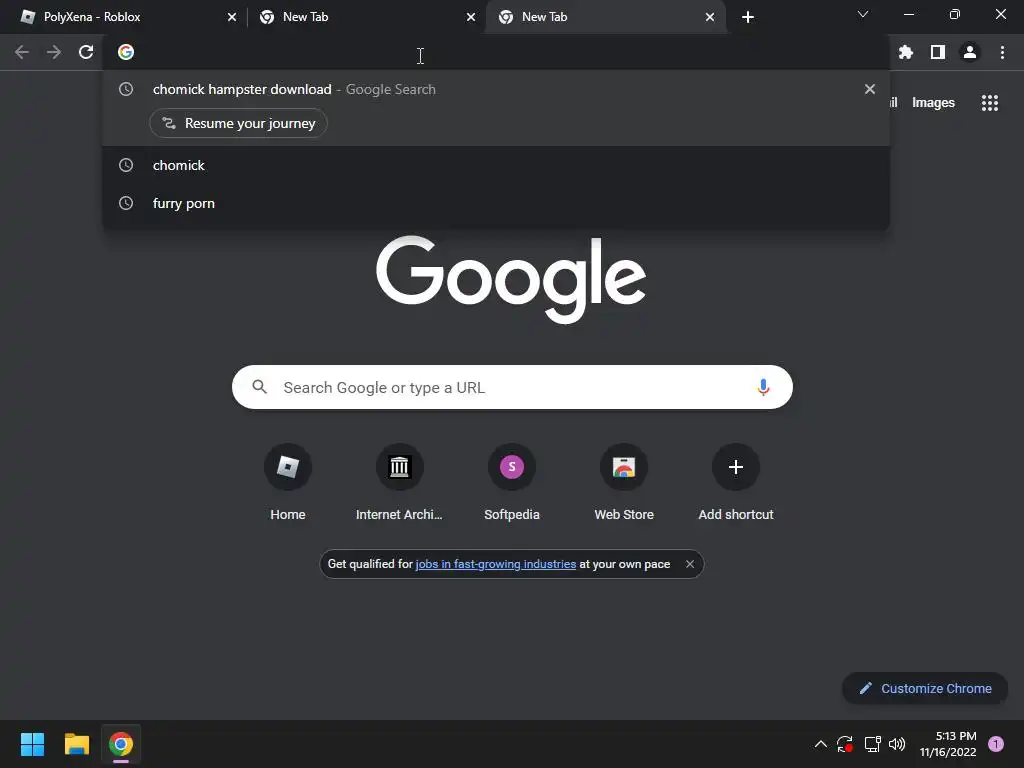The height and width of the screenshot is (768, 1024).
Task: Go forward with the forward arrow
Action: (54, 52)
